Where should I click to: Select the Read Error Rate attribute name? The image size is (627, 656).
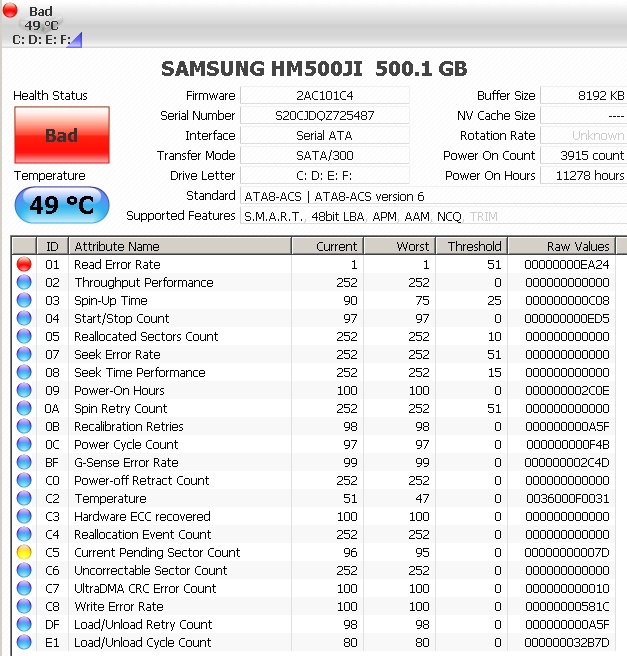click(117, 264)
